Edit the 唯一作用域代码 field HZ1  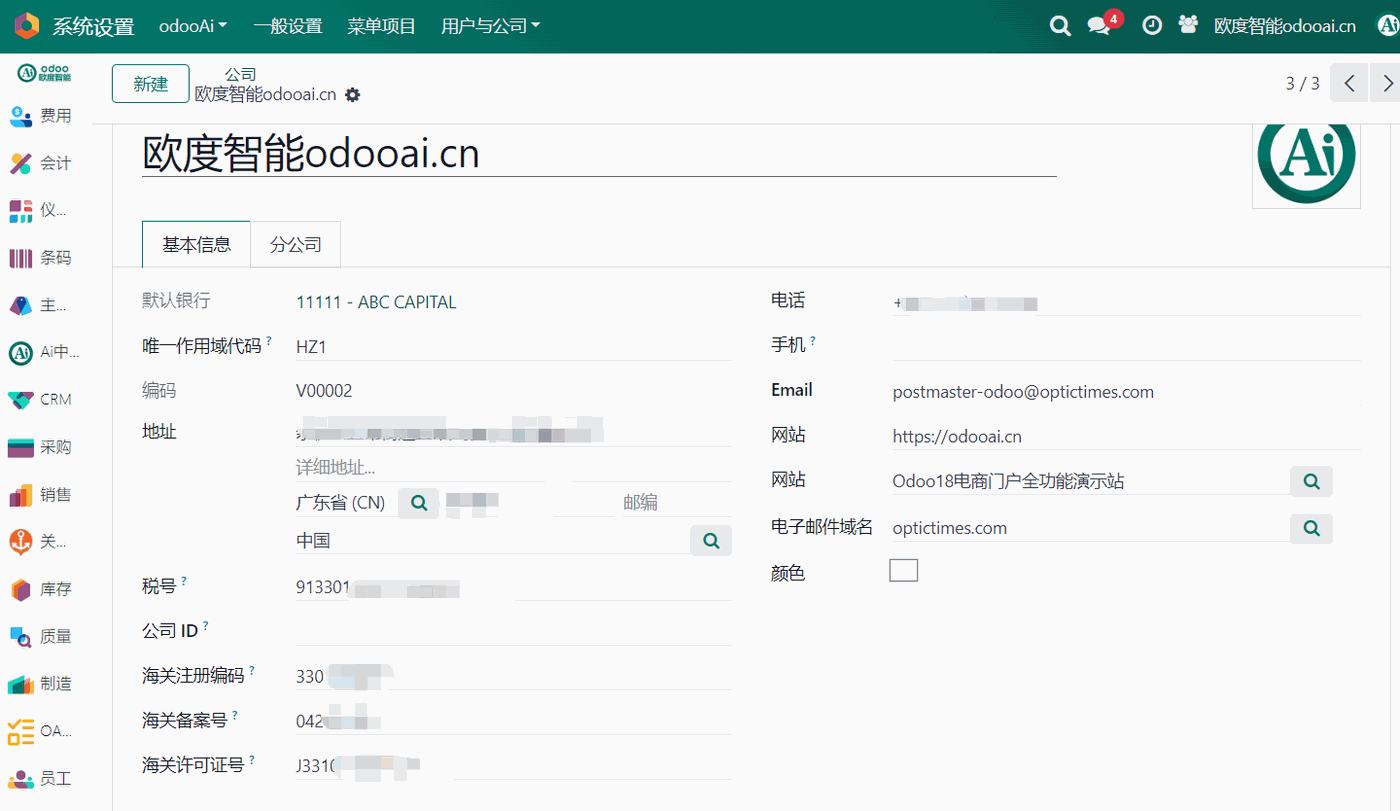point(514,346)
